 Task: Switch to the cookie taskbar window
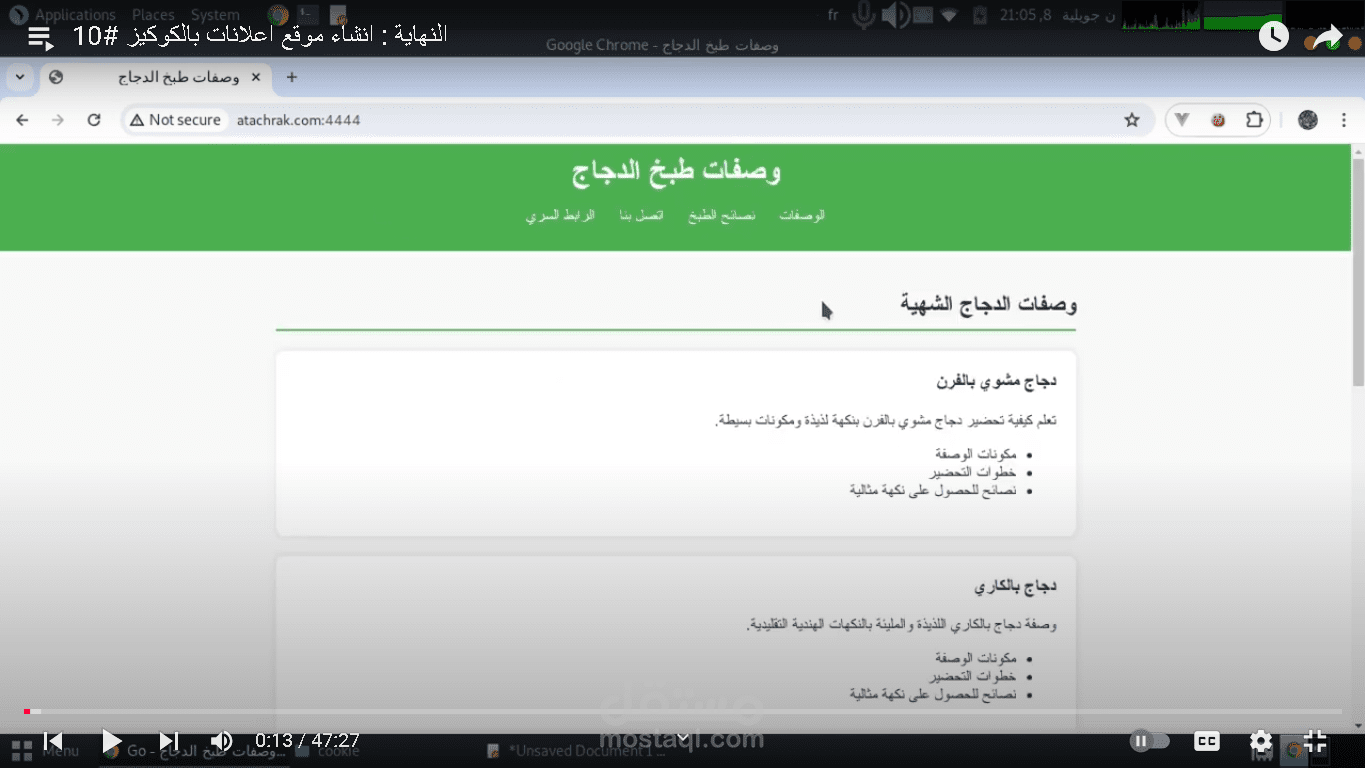tap(328, 751)
